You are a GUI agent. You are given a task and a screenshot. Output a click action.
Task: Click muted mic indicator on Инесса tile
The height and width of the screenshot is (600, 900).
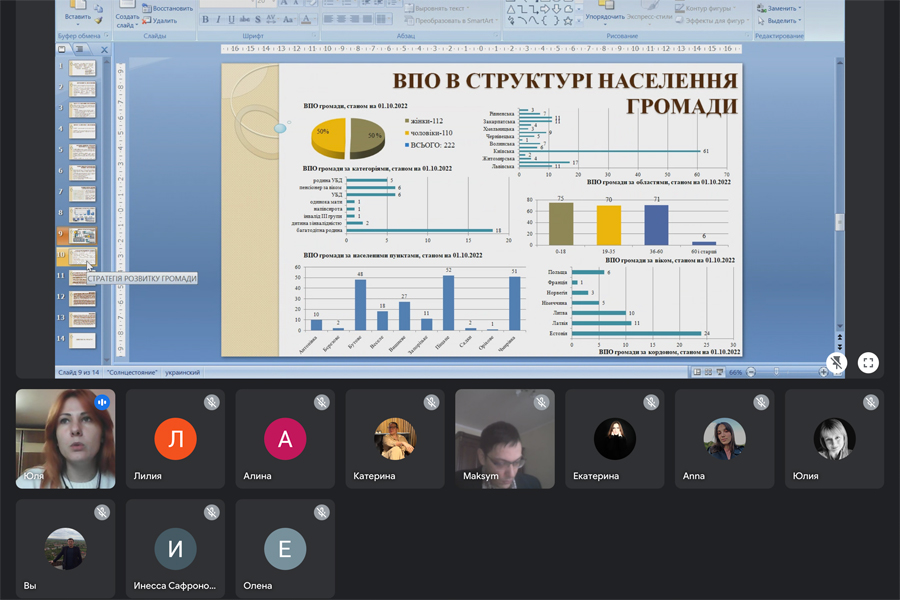[x=212, y=512]
